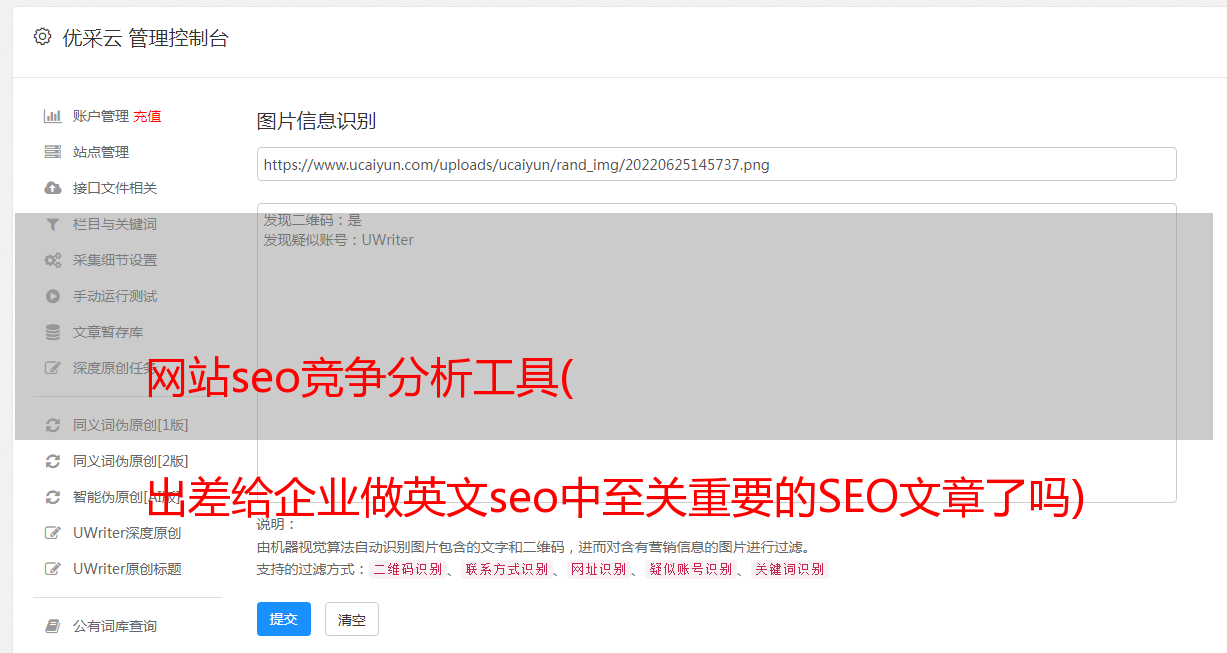Click the recognition result text area
This screenshot has height=653, width=1227.
point(716,353)
